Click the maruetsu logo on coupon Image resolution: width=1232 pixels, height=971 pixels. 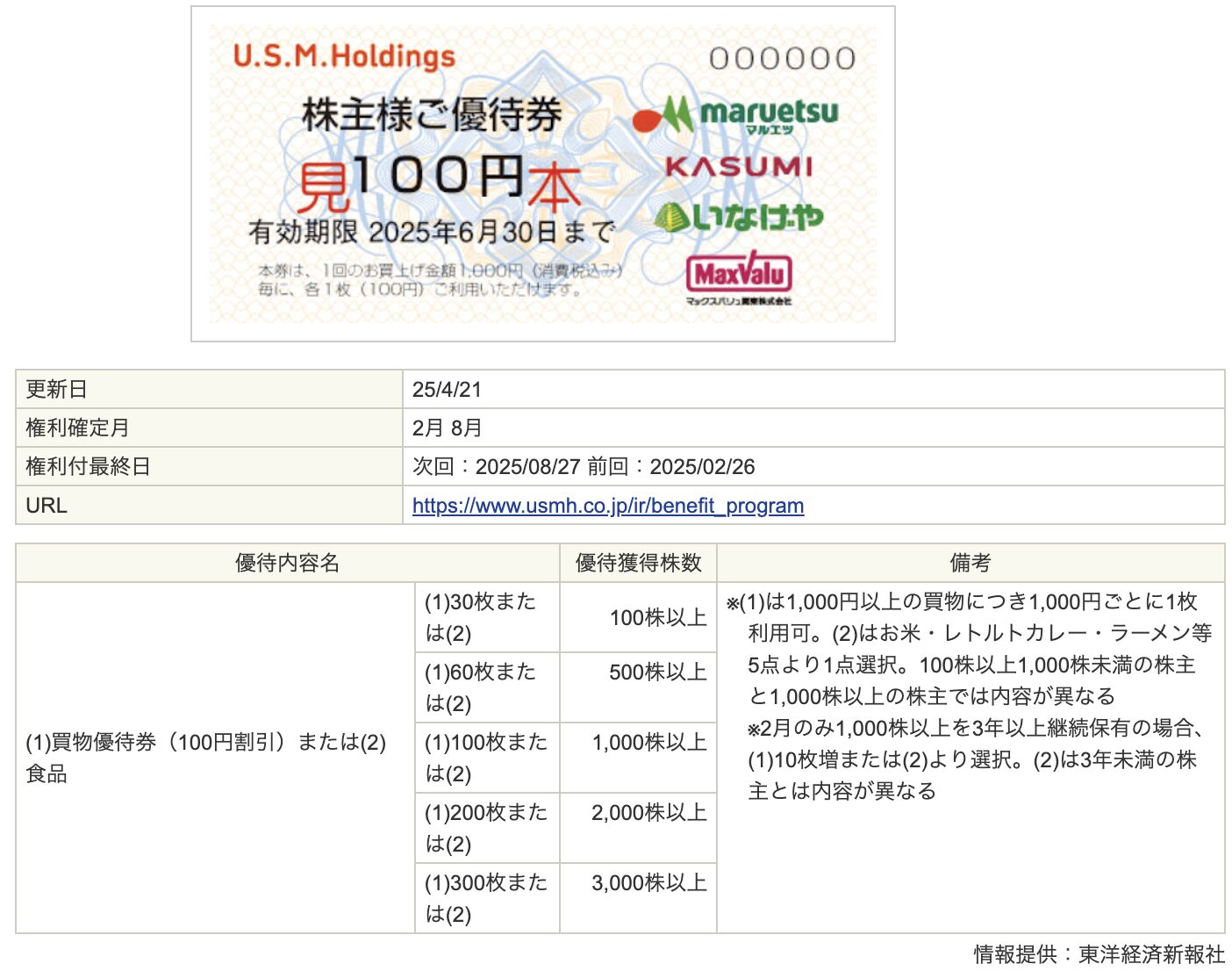(x=735, y=115)
